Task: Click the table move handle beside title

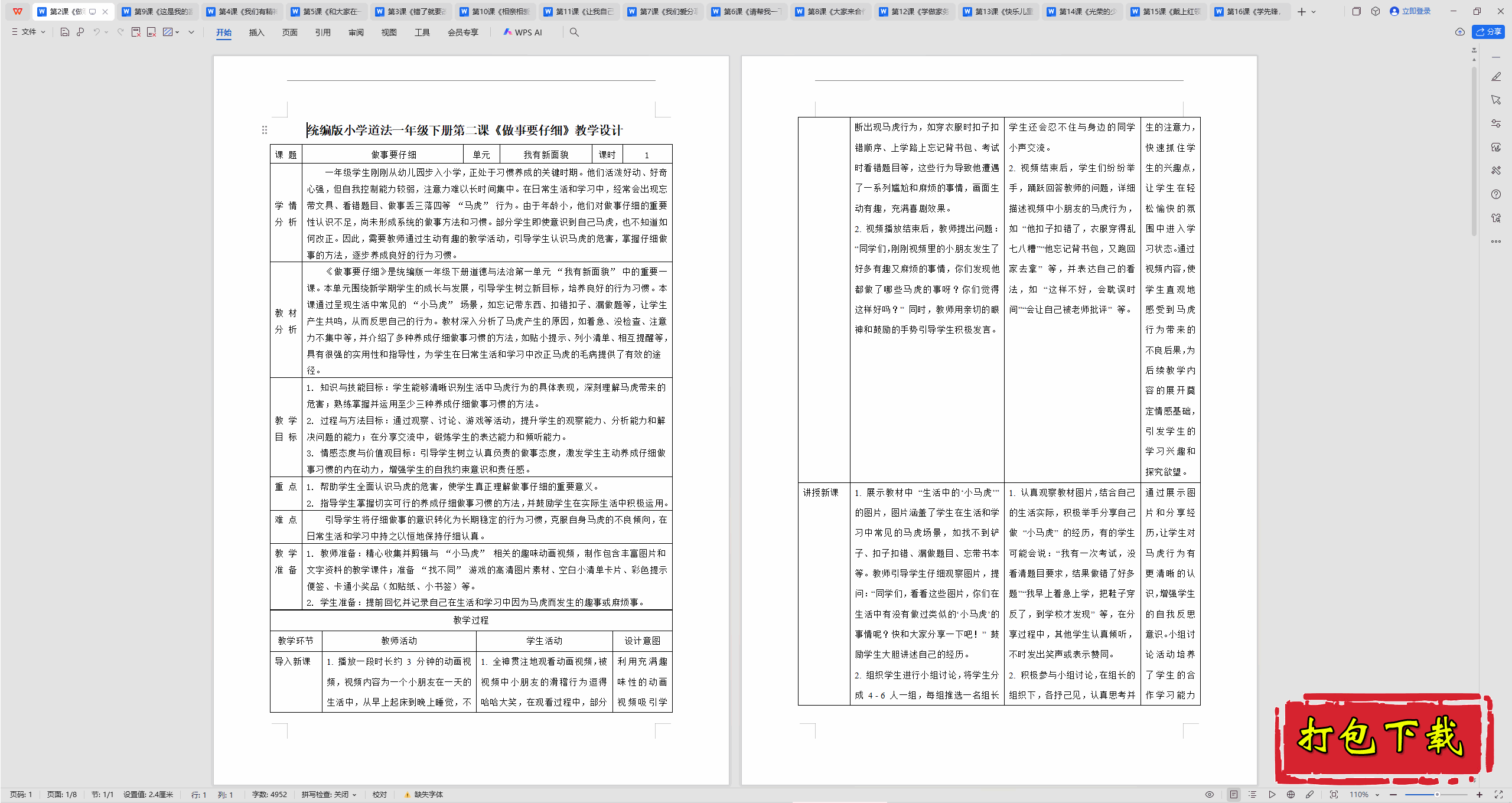Action: tap(265, 130)
